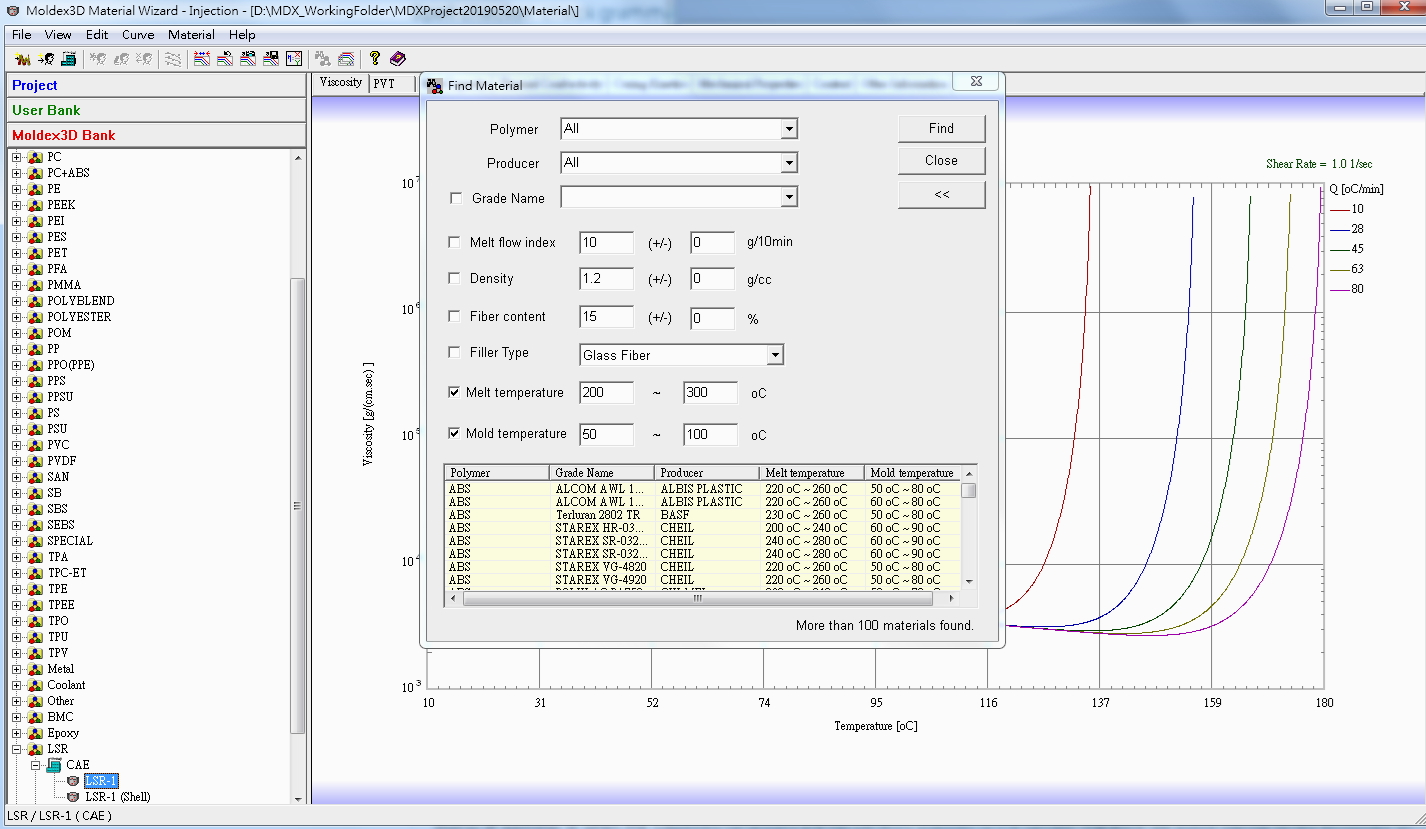Image resolution: width=1426 pixels, height=829 pixels.
Task: Click the curve toolbar icon showing a disk with arrows
Action: [x=248, y=59]
